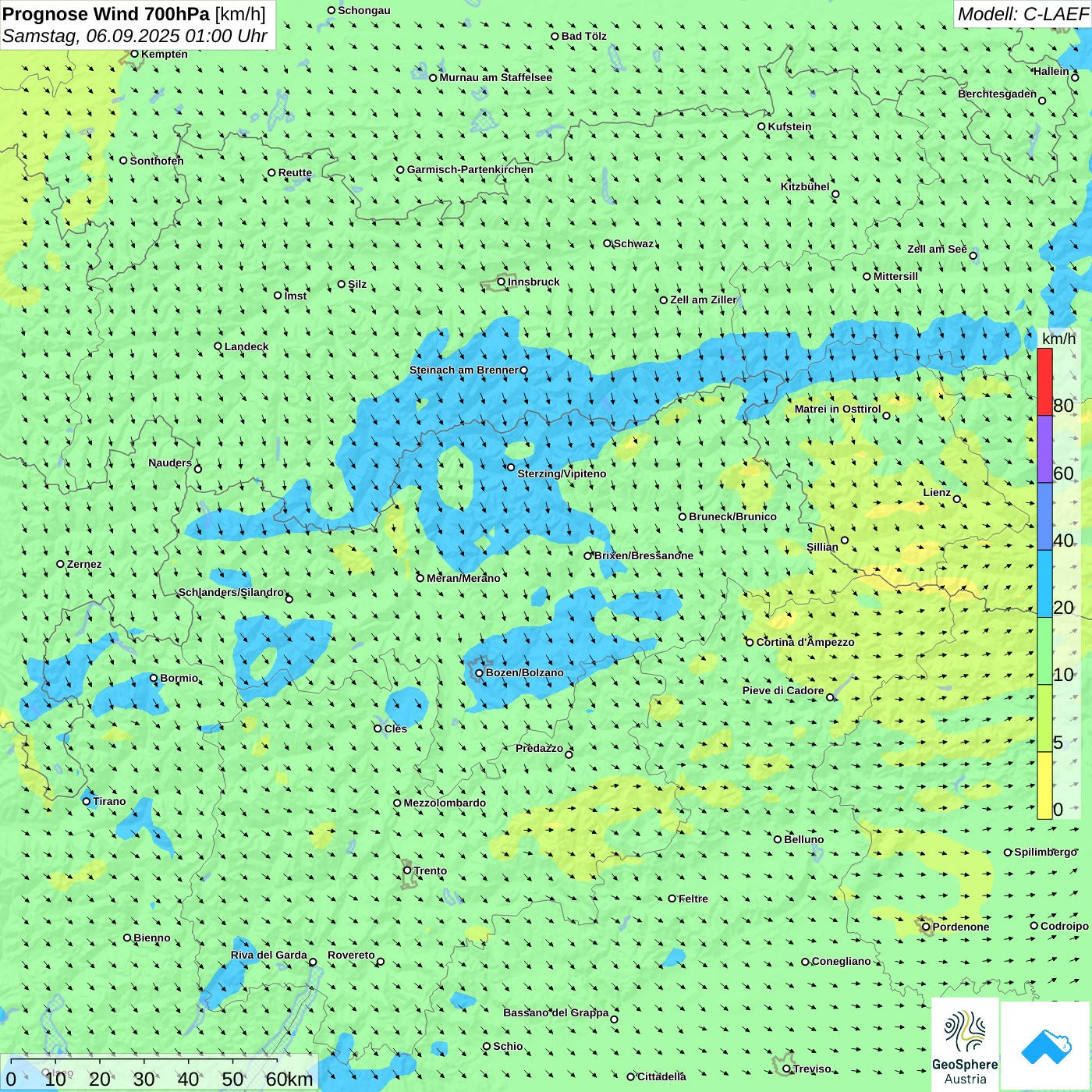The width and height of the screenshot is (1092, 1092).
Task: Click the 'Schongau' label
Action: (364, 10)
